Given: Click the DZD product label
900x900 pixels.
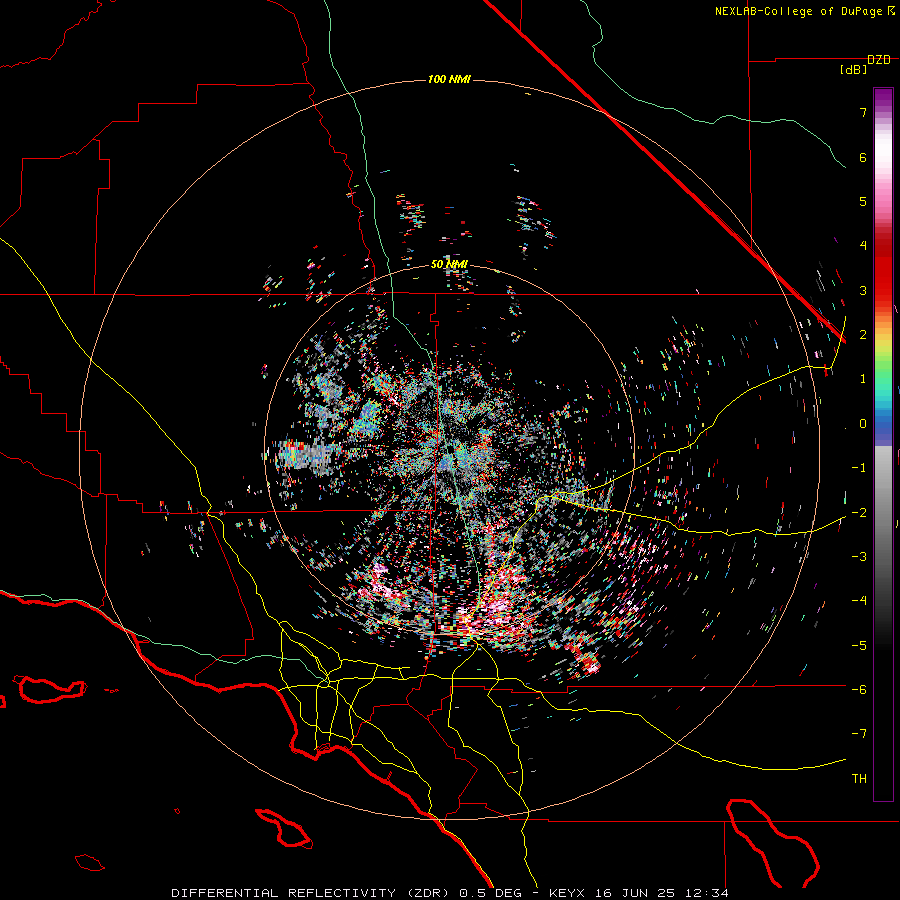Looking at the screenshot, I should [879, 59].
